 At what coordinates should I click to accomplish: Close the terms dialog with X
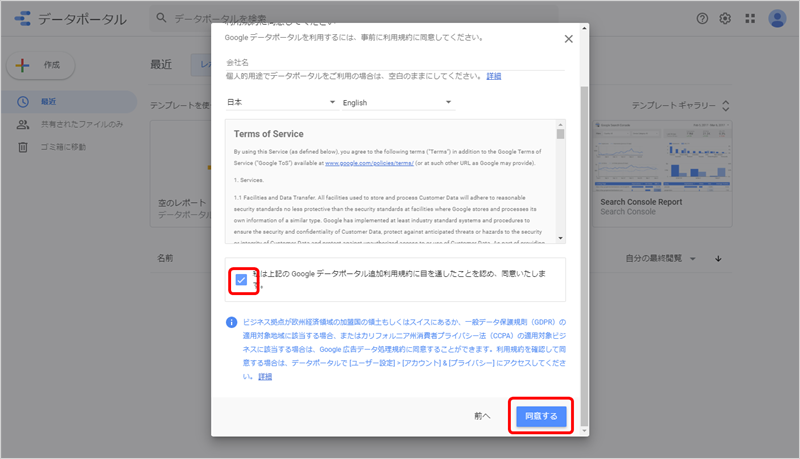point(568,39)
